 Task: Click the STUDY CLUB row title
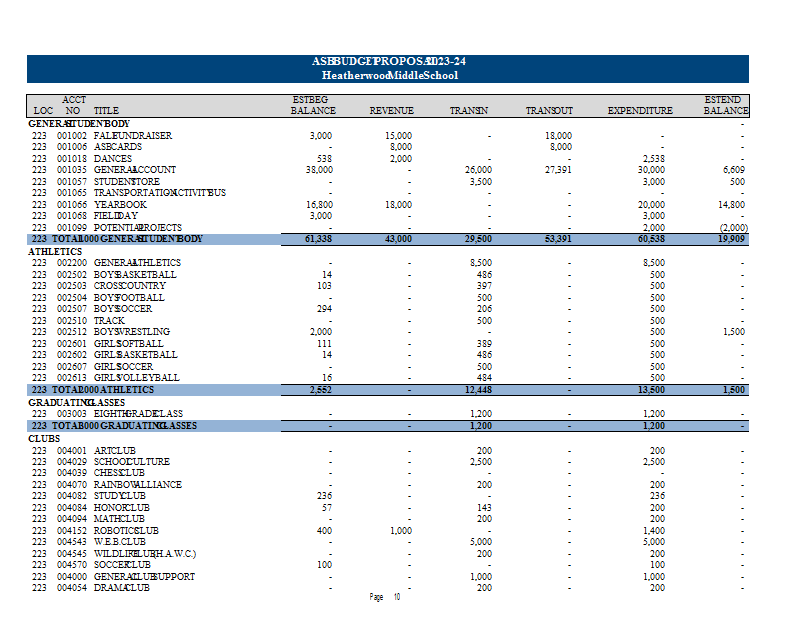point(119,496)
